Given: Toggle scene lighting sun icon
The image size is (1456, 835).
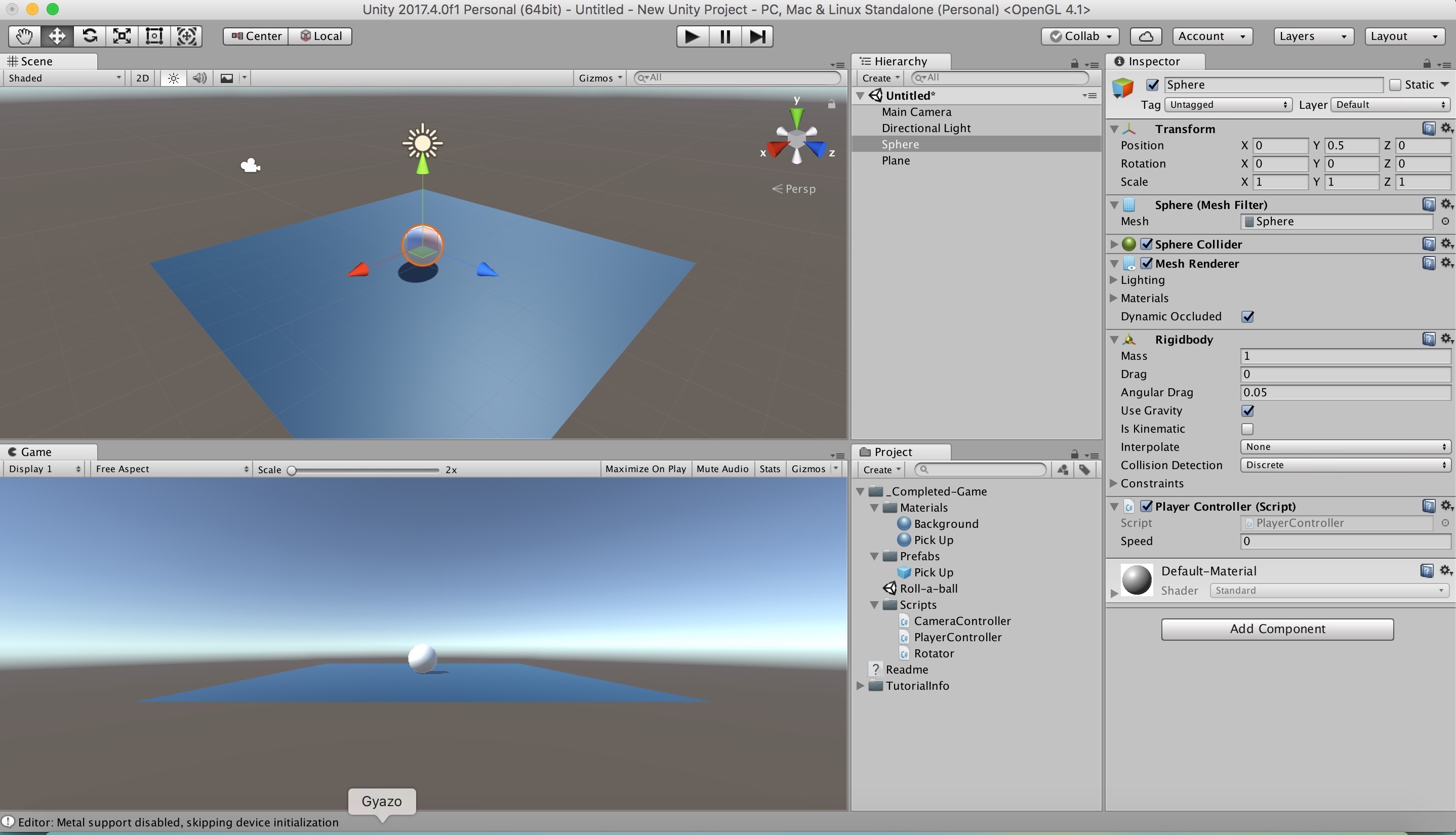Looking at the screenshot, I should point(173,78).
